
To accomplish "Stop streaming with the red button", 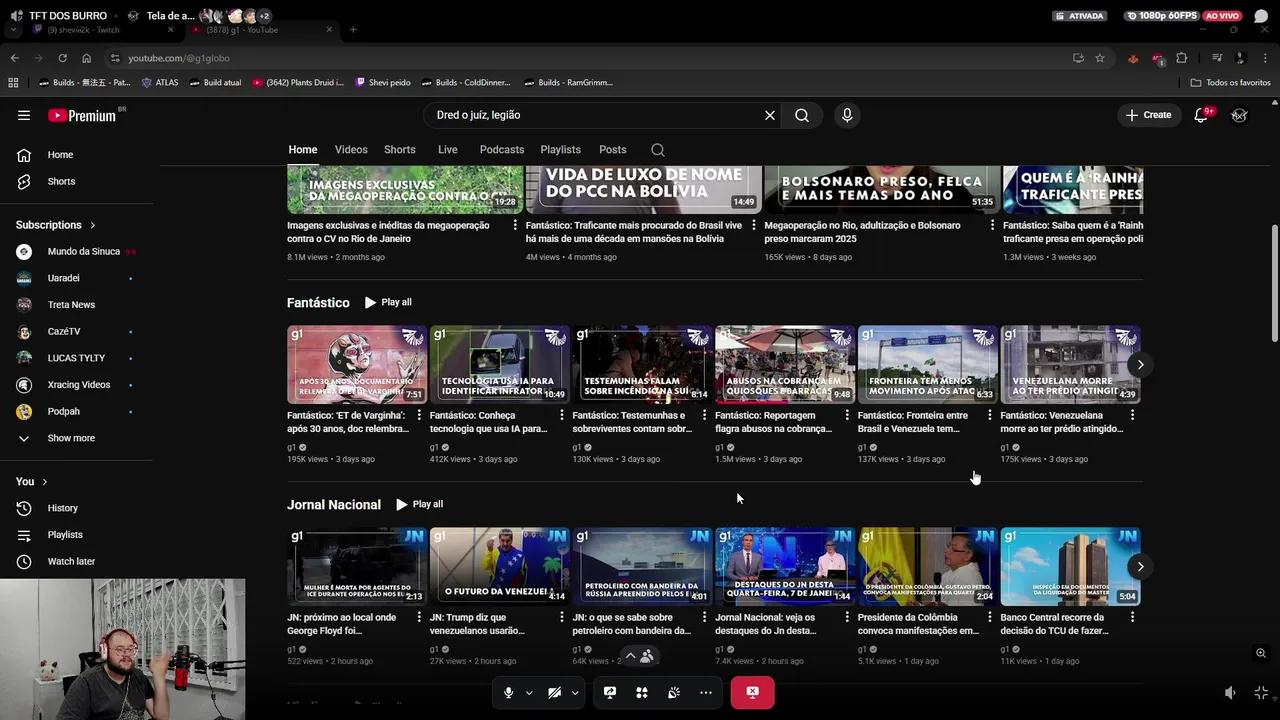I will pyautogui.click(x=752, y=692).
